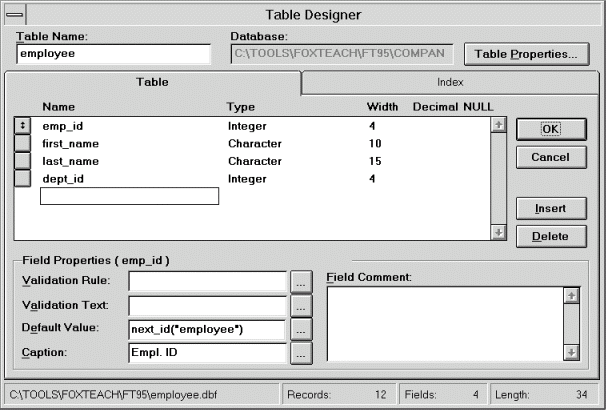Open the window control menu box
Screen dimensions: 606x410
point(15,15)
